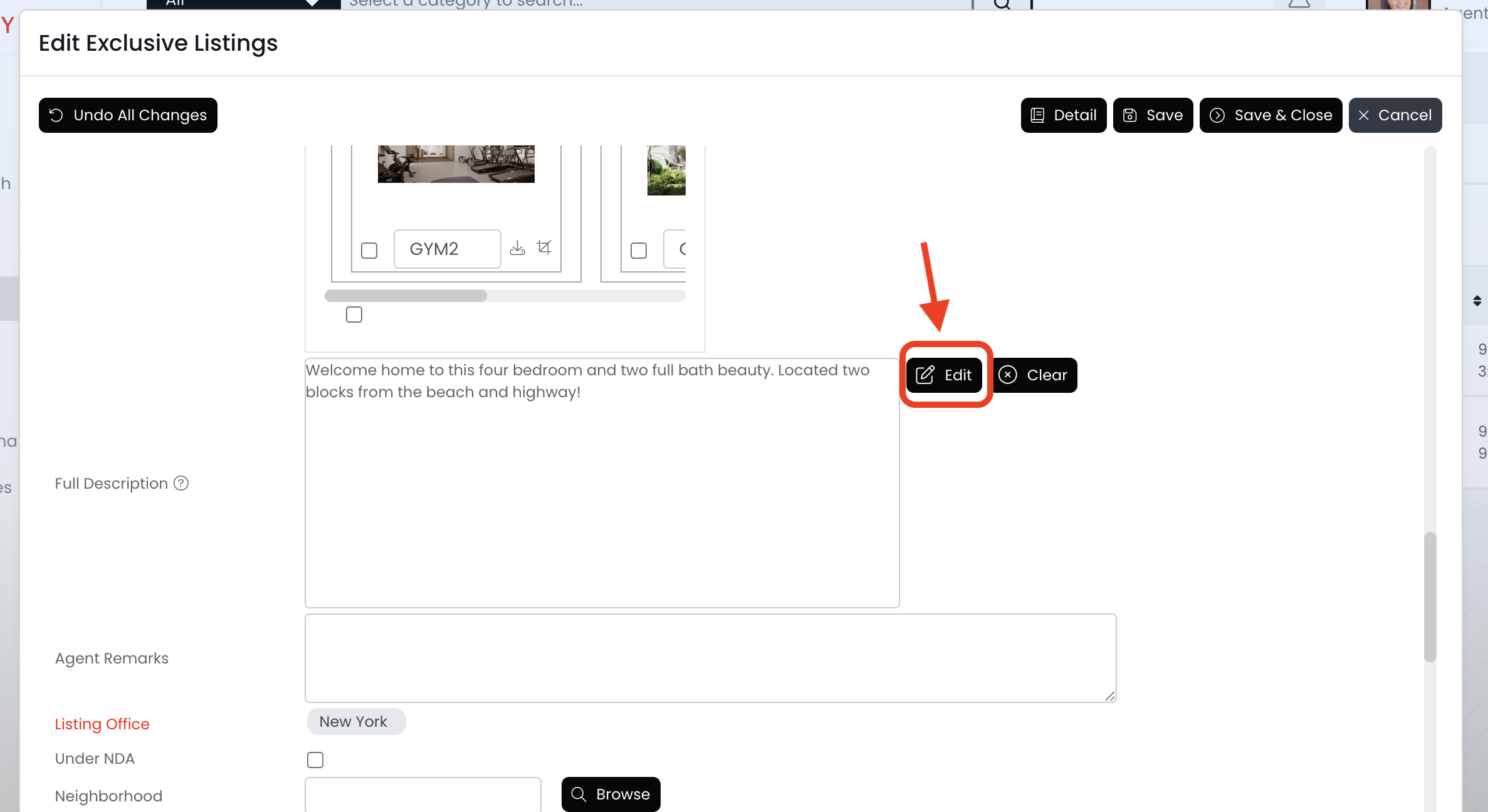Click the crop icon next to GYM2

coord(544,248)
